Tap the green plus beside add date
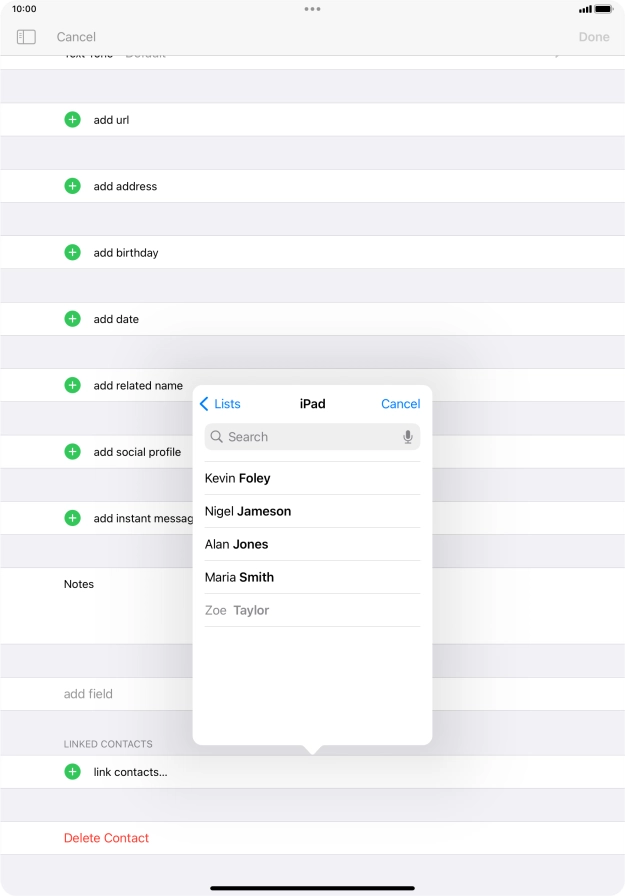This screenshot has height=896, width=625. (x=72, y=319)
